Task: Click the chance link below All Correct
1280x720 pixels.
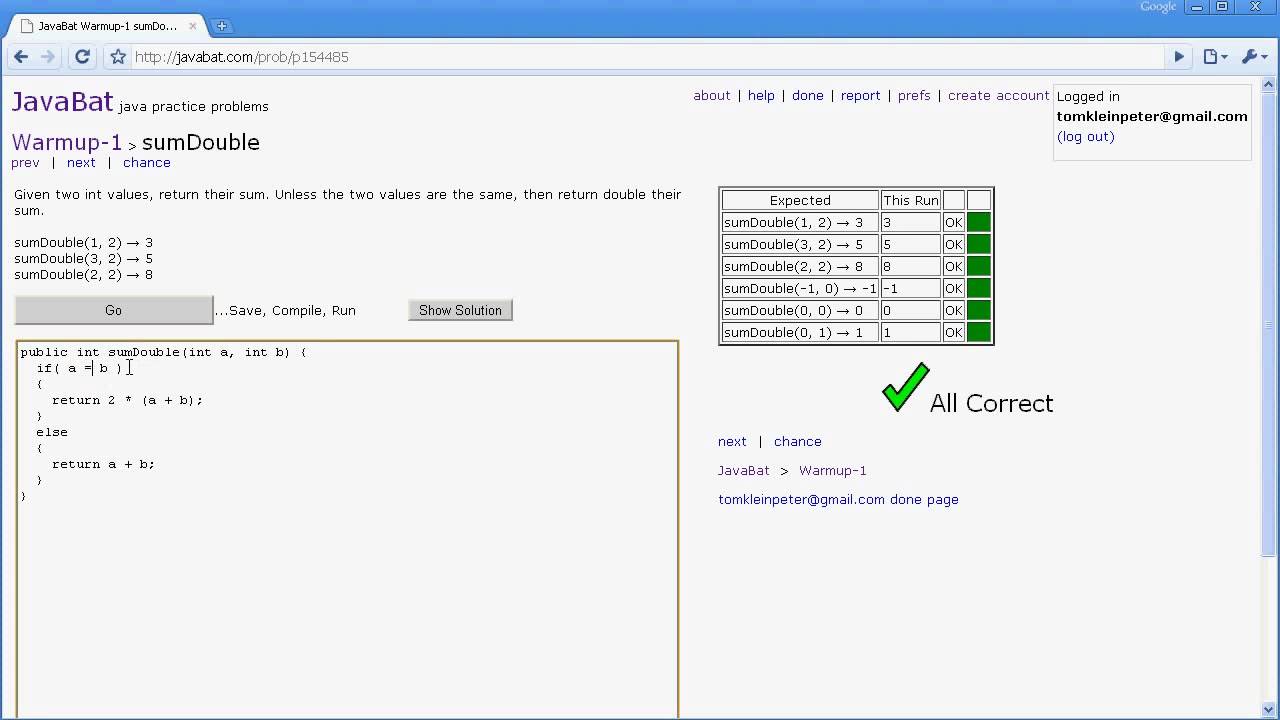Action: click(x=797, y=442)
